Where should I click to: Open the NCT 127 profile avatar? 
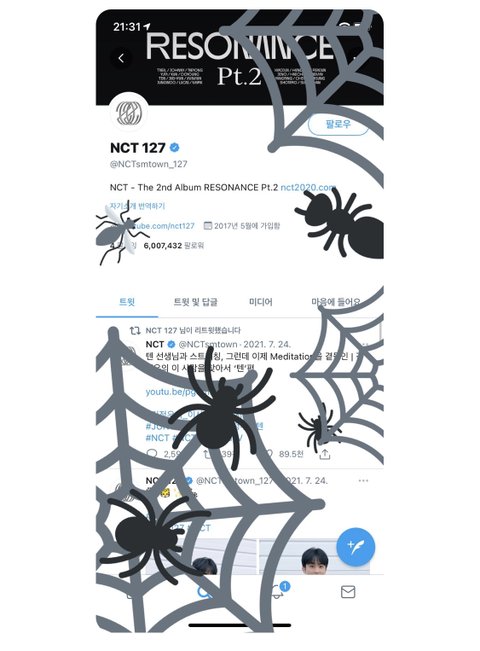tap(129, 113)
